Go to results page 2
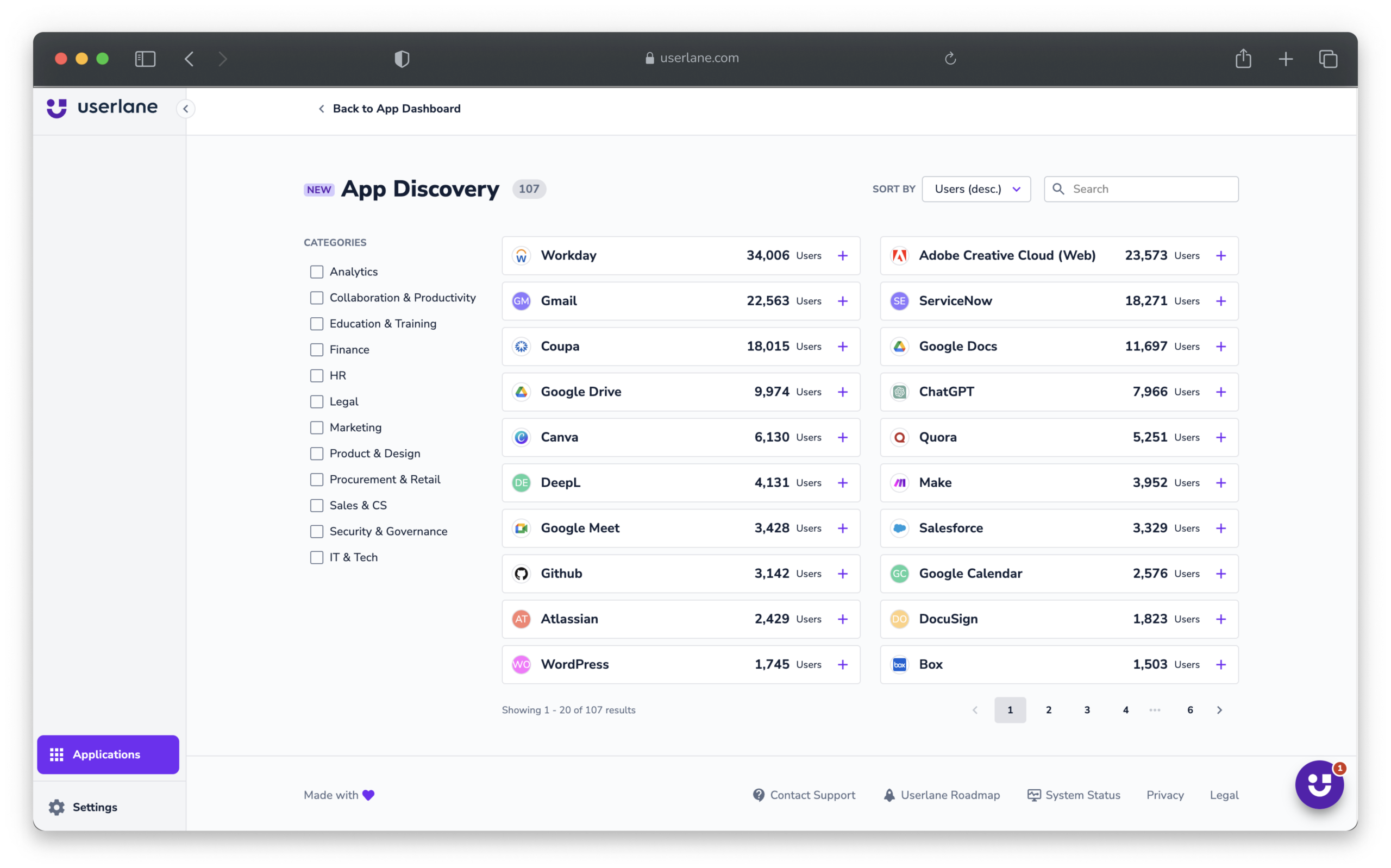 click(x=1048, y=710)
